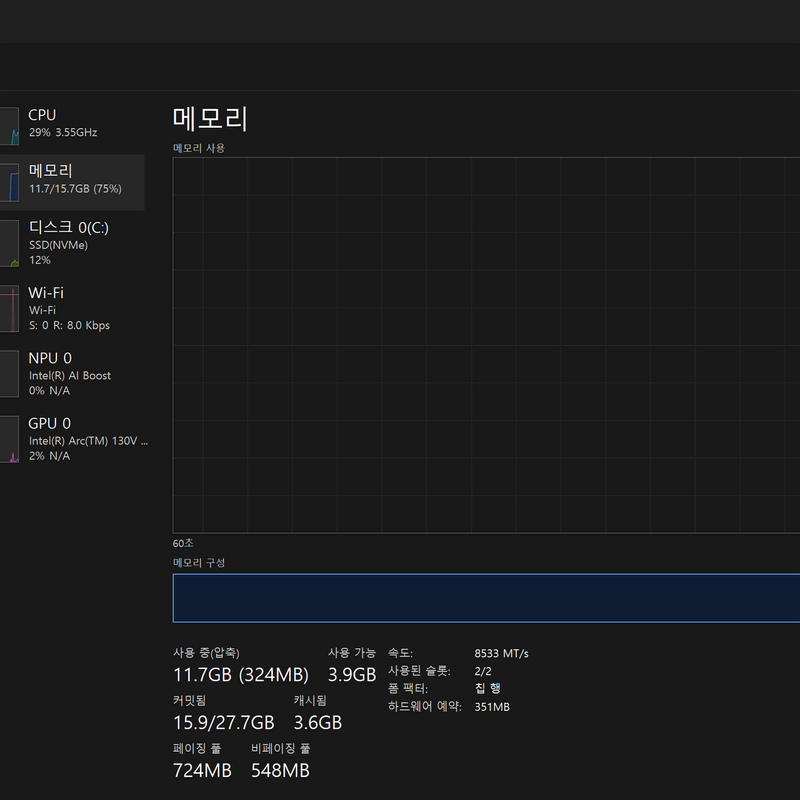Select the NPU 0 Intel AI Boost item
The width and height of the screenshot is (800, 800).
(x=71, y=373)
